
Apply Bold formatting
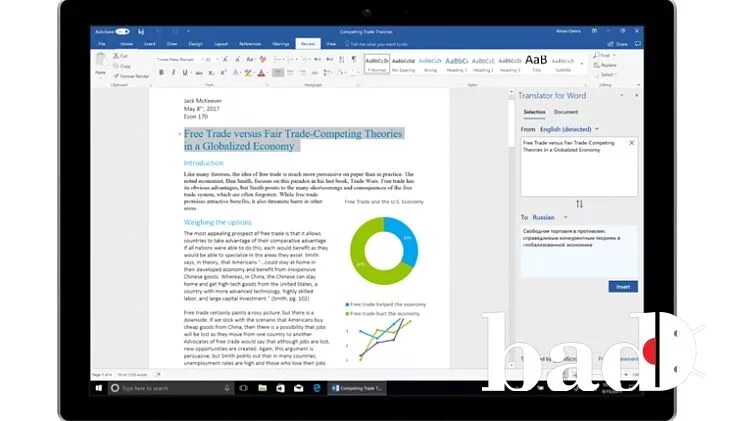coord(161,73)
